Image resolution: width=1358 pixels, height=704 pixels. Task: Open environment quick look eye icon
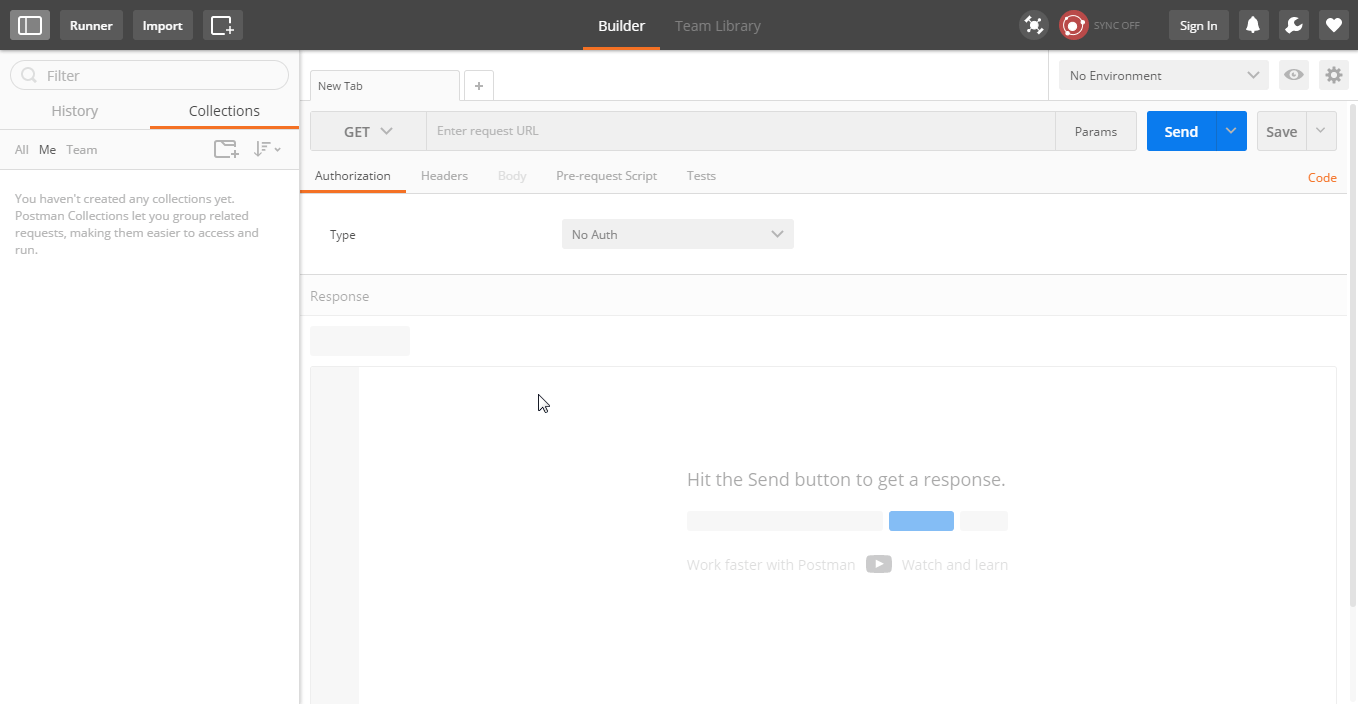pos(1294,75)
